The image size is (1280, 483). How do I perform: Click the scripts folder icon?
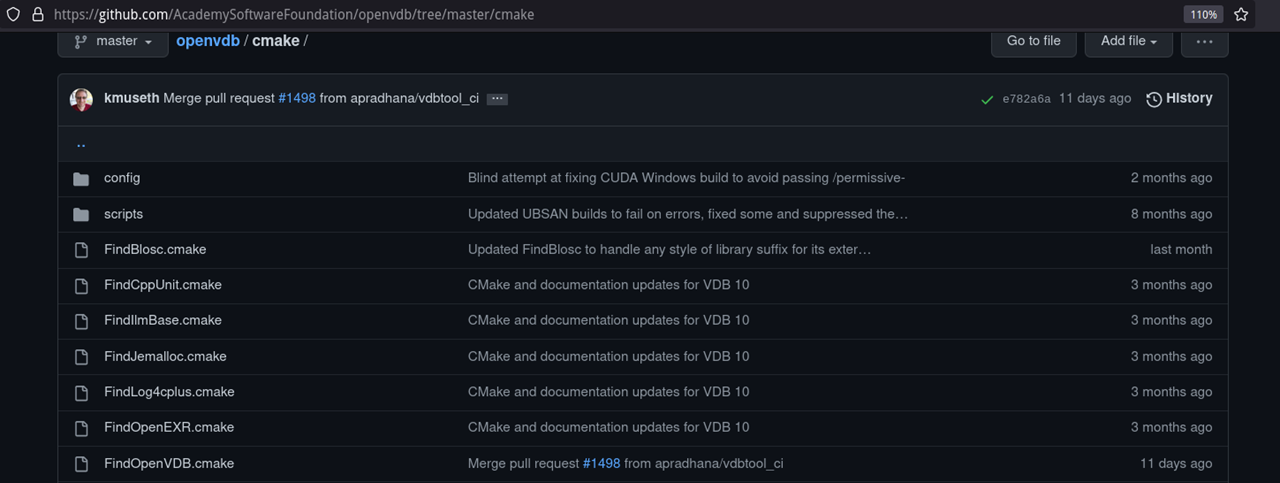(x=81, y=214)
